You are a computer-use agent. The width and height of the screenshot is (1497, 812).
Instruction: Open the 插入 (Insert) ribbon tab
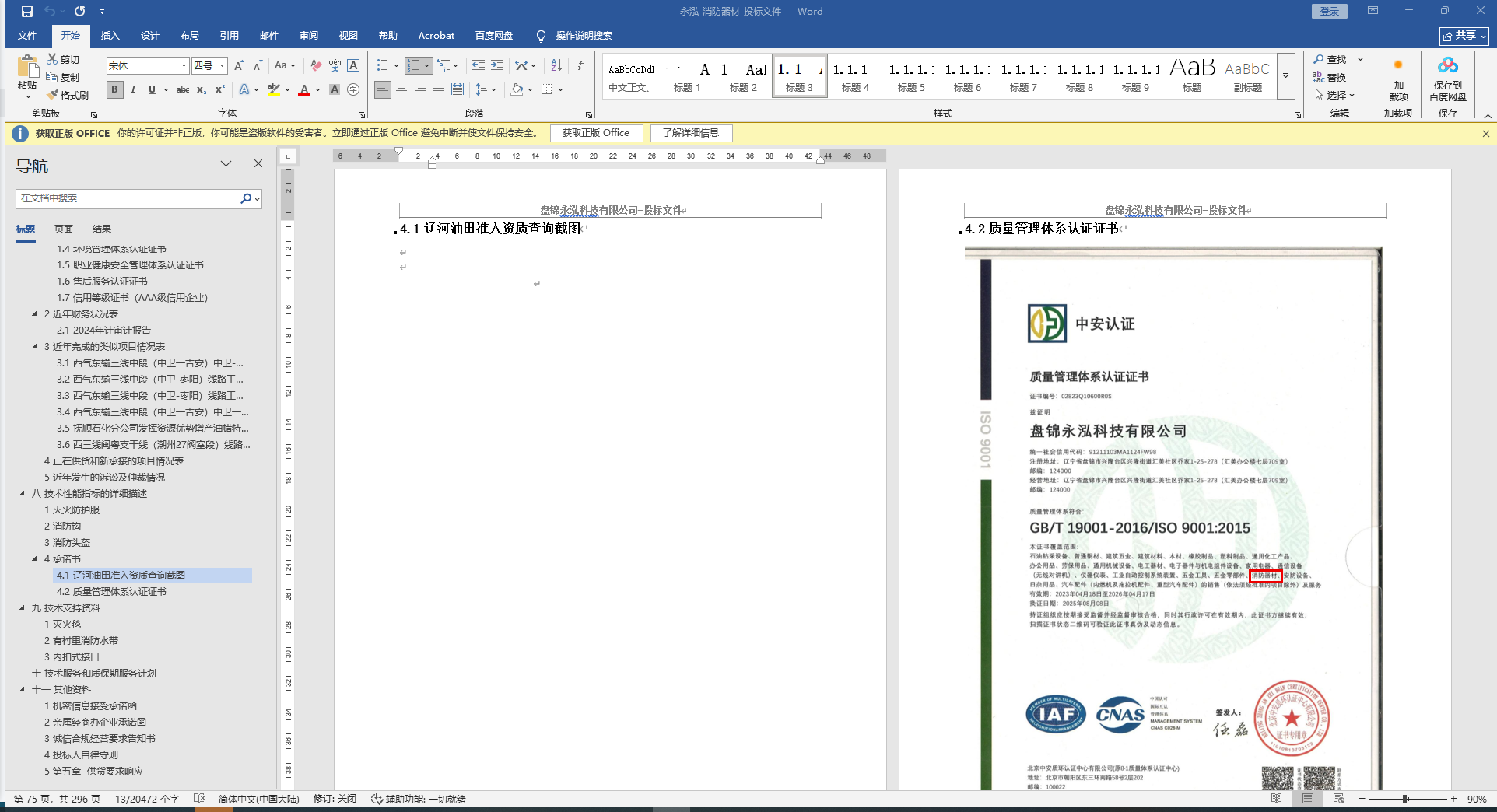point(110,36)
